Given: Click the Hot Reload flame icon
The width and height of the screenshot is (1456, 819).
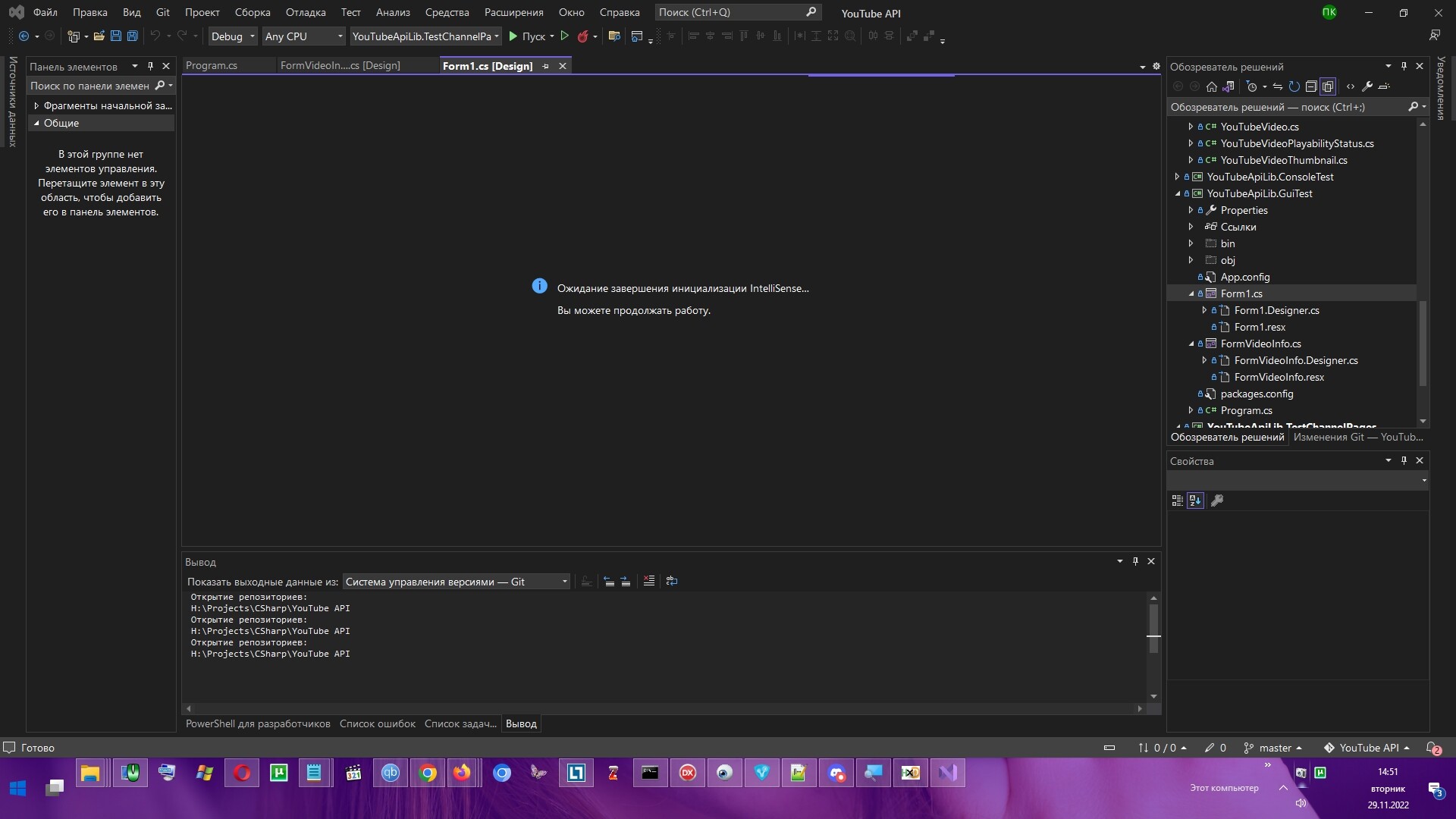Looking at the screenshot, I should coord(582,36).
